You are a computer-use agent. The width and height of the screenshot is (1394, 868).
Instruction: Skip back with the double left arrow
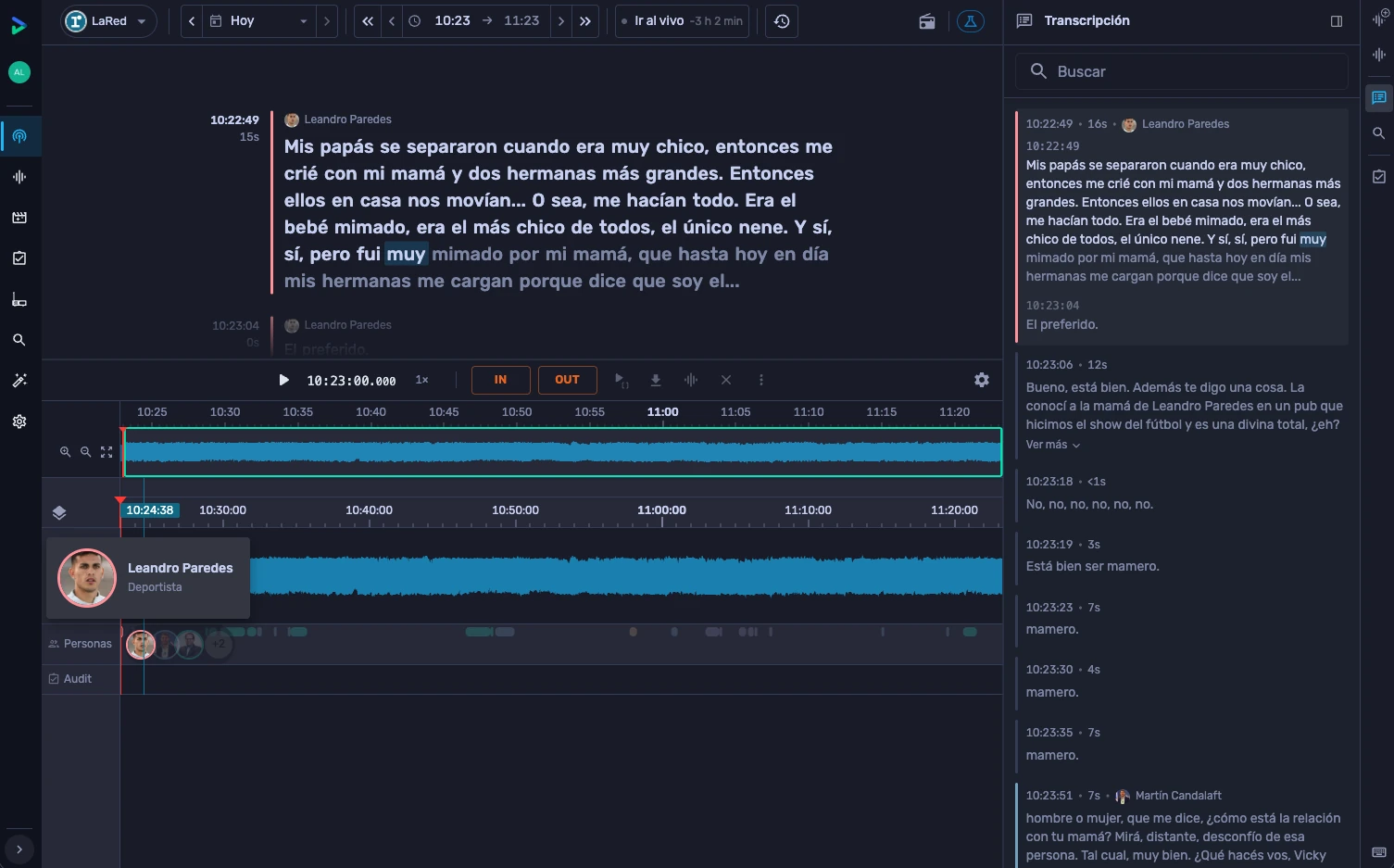[x=368, y=21]
